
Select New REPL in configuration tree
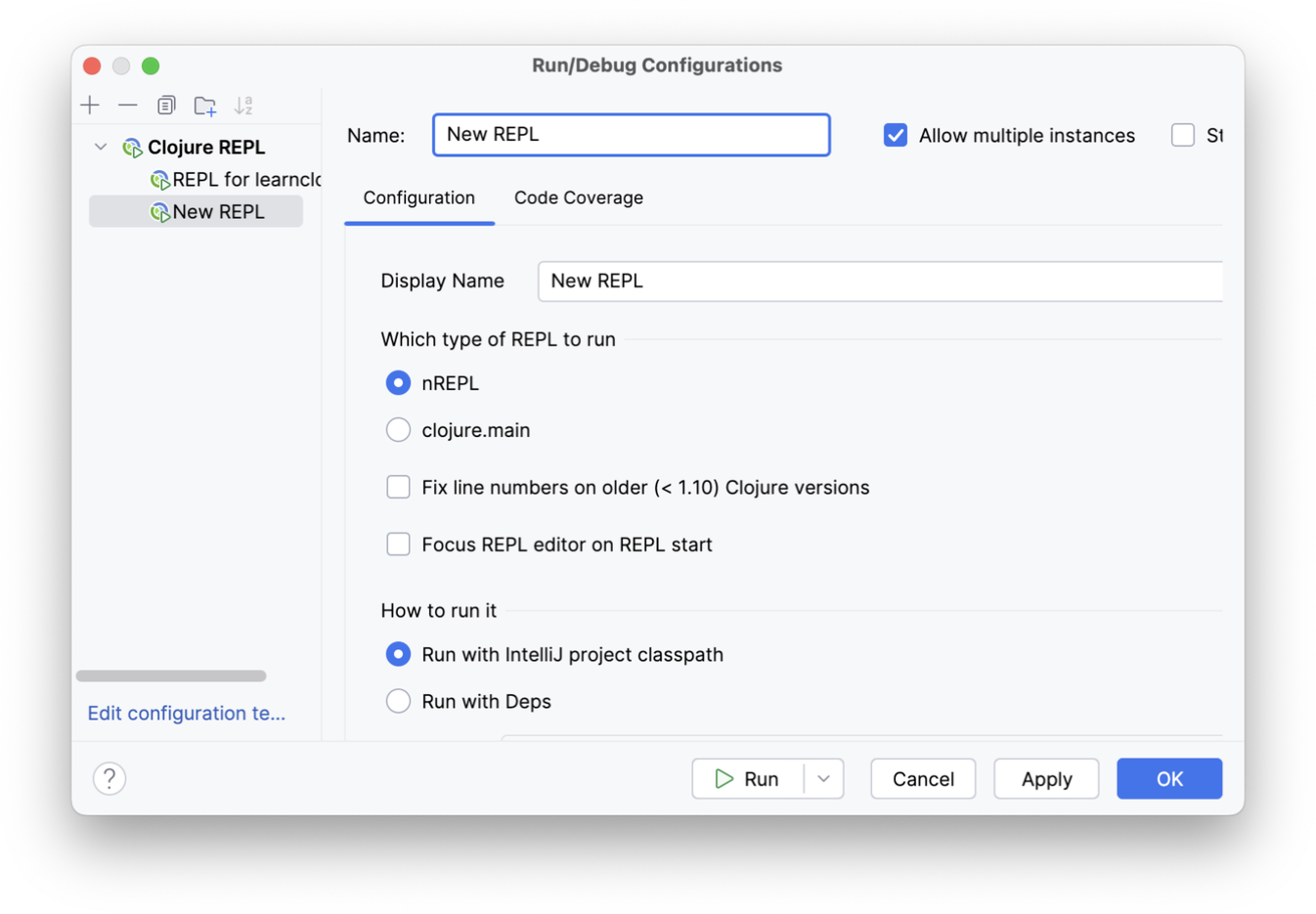196,212
